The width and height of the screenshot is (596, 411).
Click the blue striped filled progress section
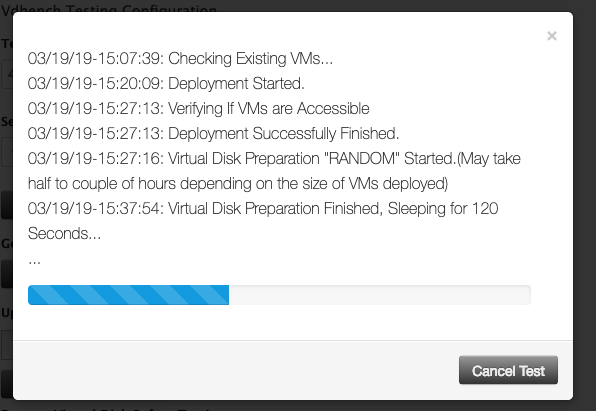coord(128,295)
